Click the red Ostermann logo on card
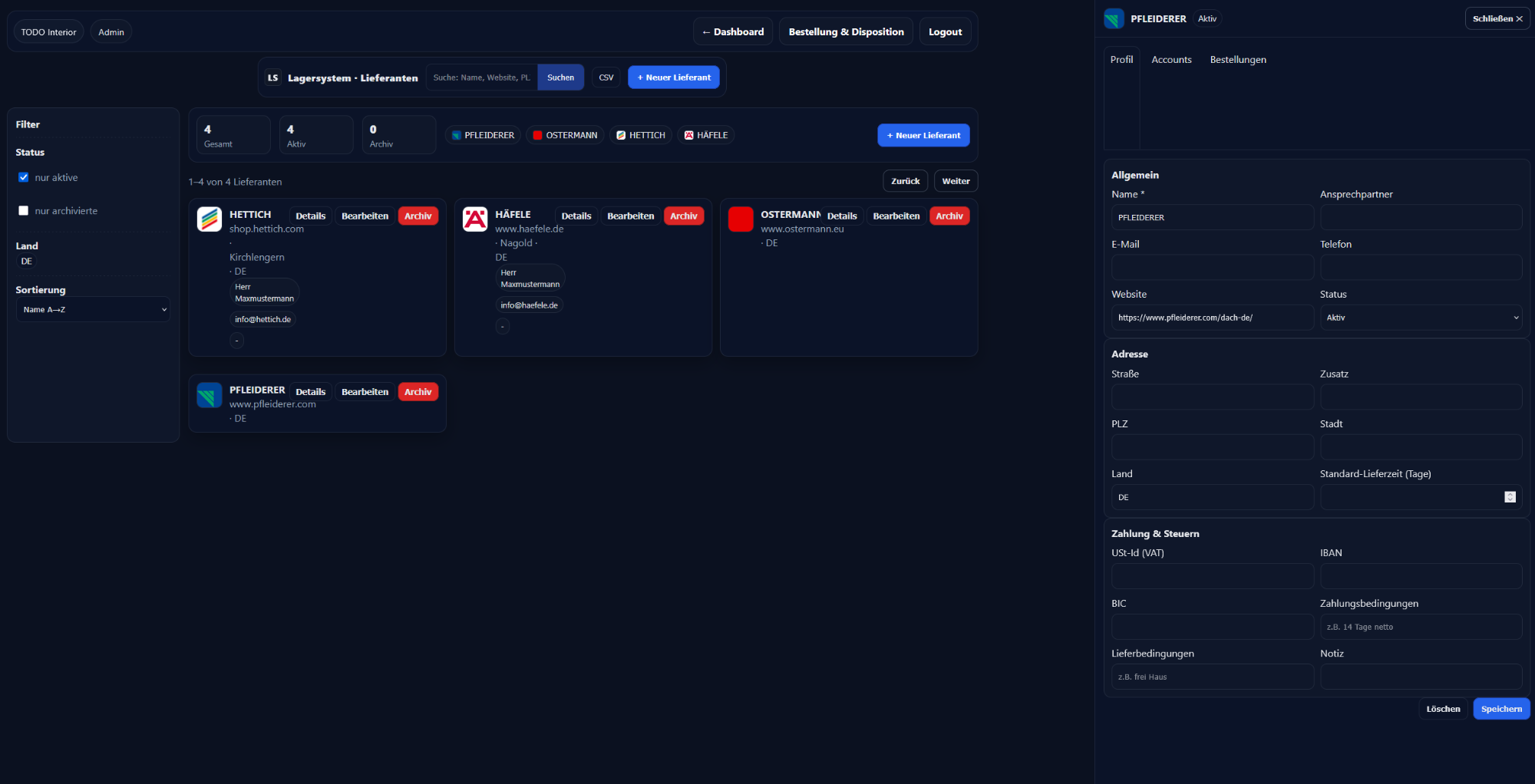This screenshot has height=784, width=1535. pyautogui.click(x=740, y=219)
